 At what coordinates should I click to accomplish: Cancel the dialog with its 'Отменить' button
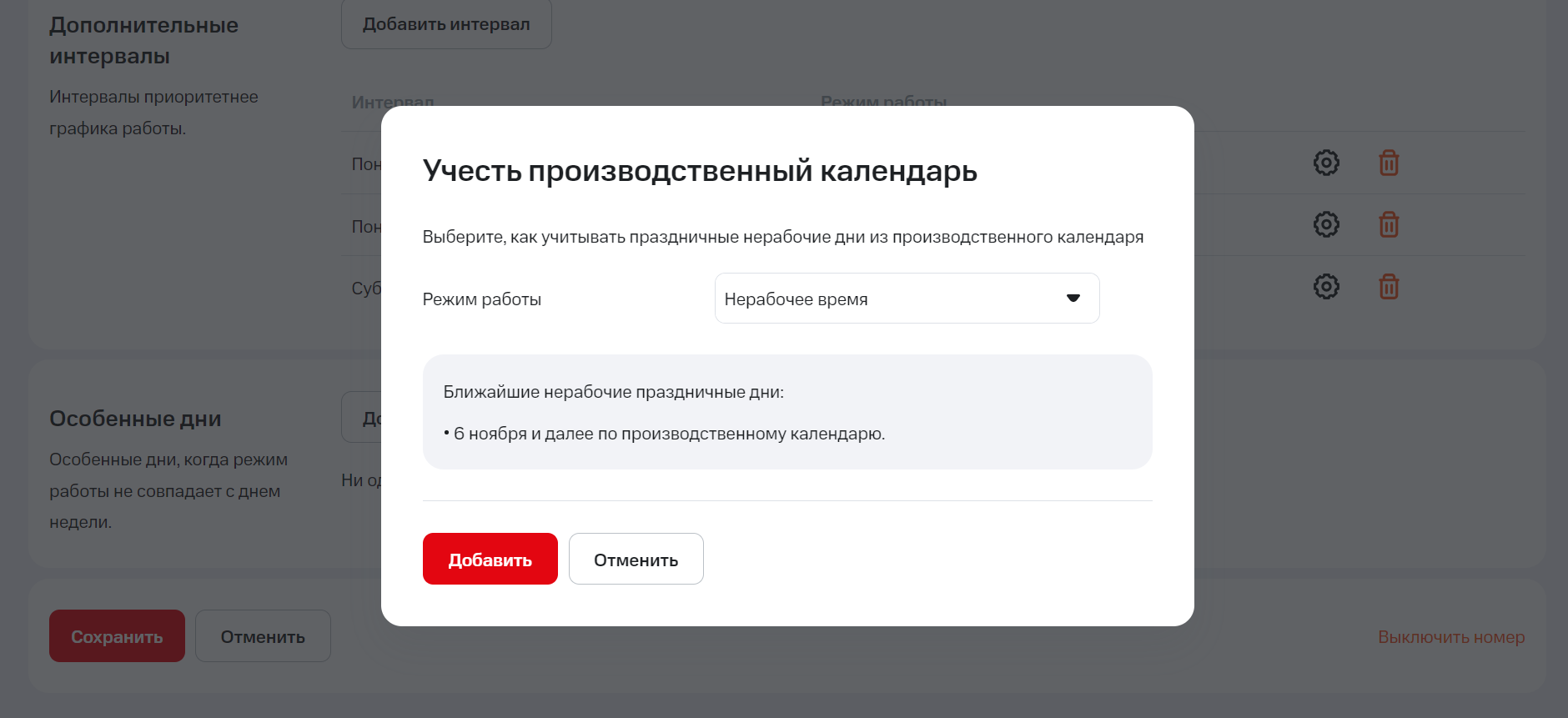click(636, 560)
